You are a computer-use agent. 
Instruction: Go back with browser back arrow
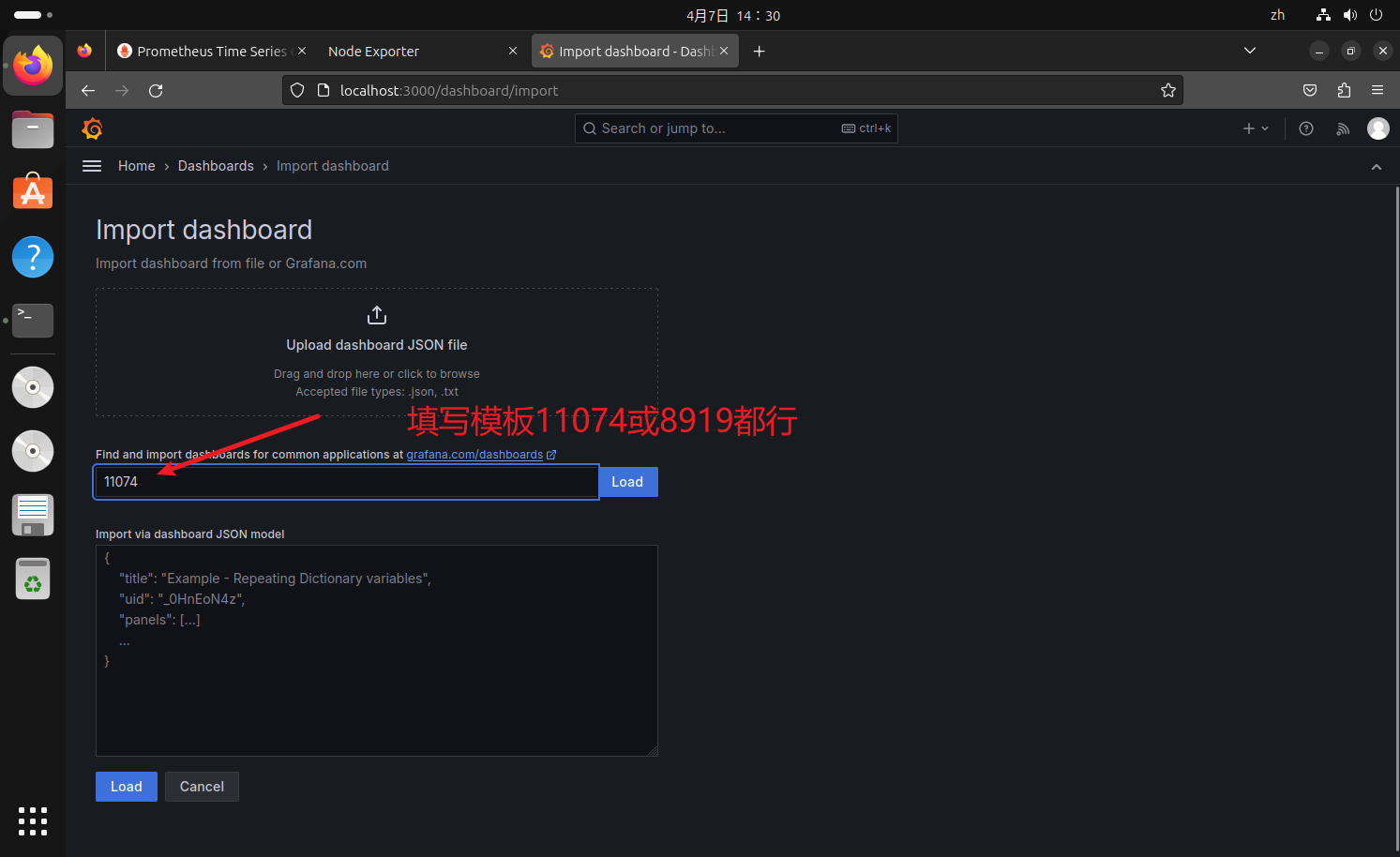pyautogui.click(x=88, y=90)
